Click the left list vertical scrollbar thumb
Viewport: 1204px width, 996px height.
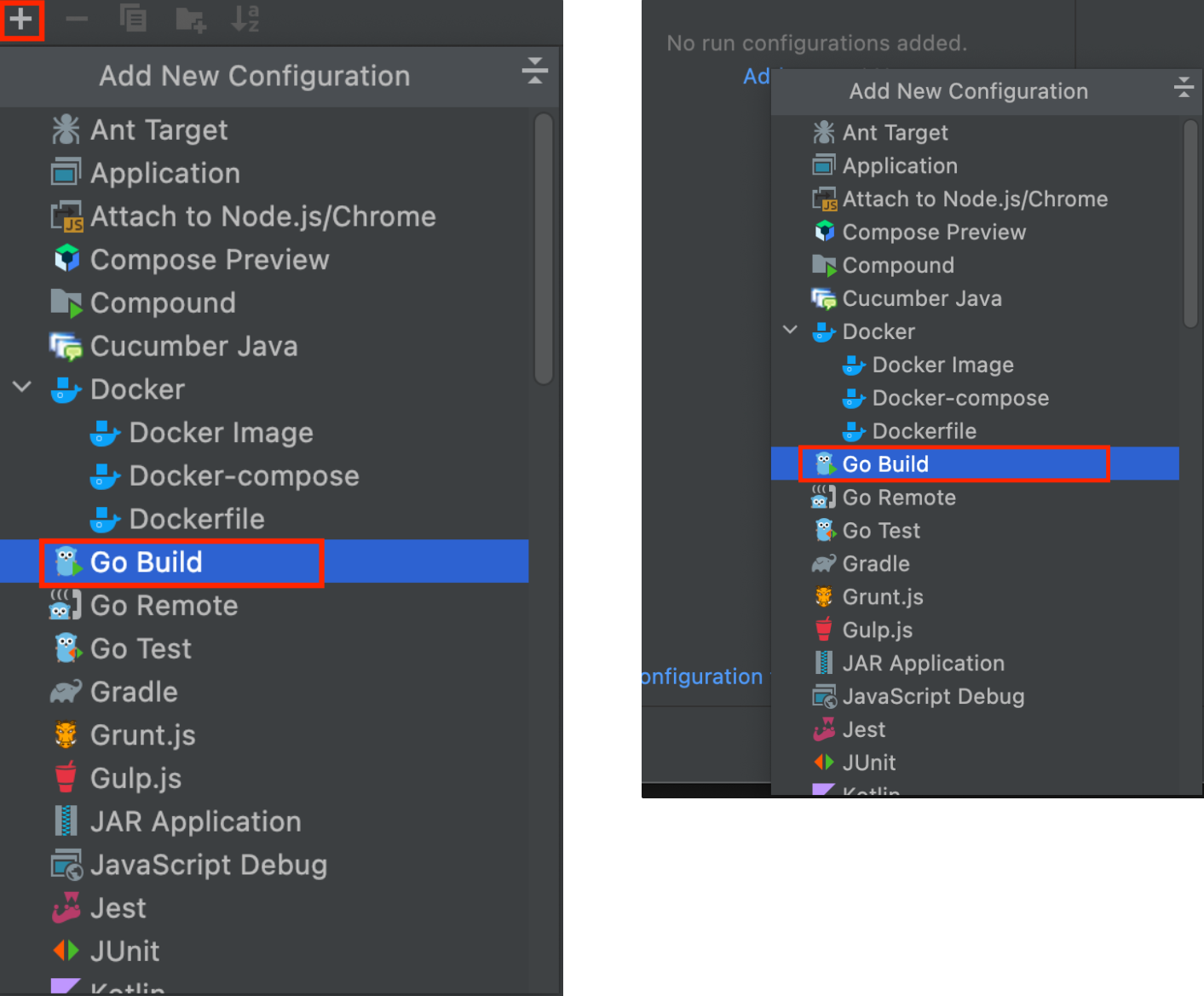tap(544, 249)
